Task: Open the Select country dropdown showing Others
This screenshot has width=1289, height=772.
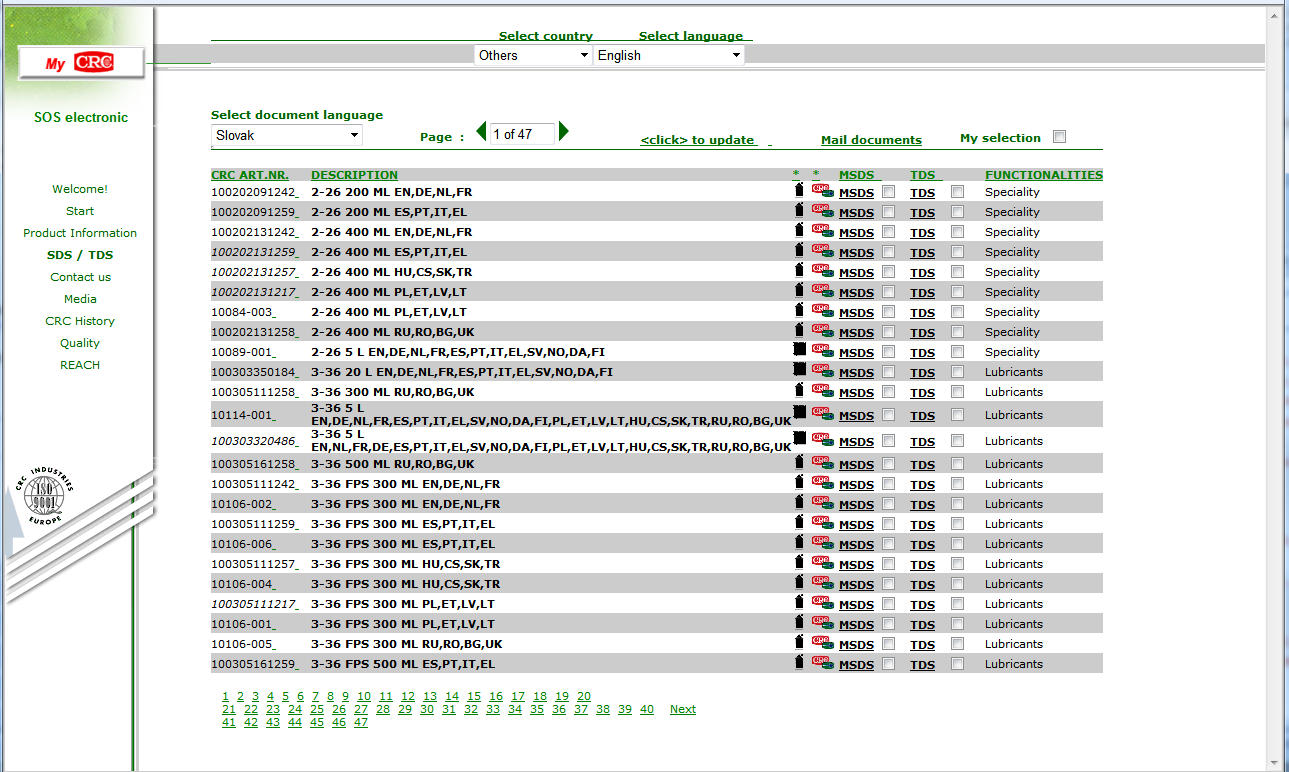Action: pos(533,55)
